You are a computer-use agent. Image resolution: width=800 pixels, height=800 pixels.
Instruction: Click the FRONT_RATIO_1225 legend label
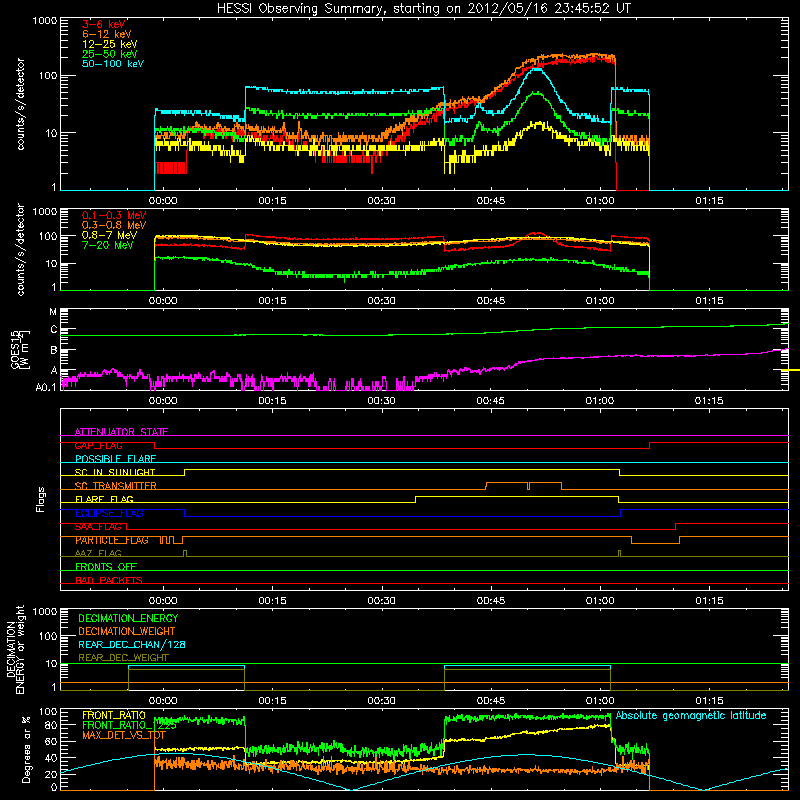pyautogui.click(x=129, y=725)
